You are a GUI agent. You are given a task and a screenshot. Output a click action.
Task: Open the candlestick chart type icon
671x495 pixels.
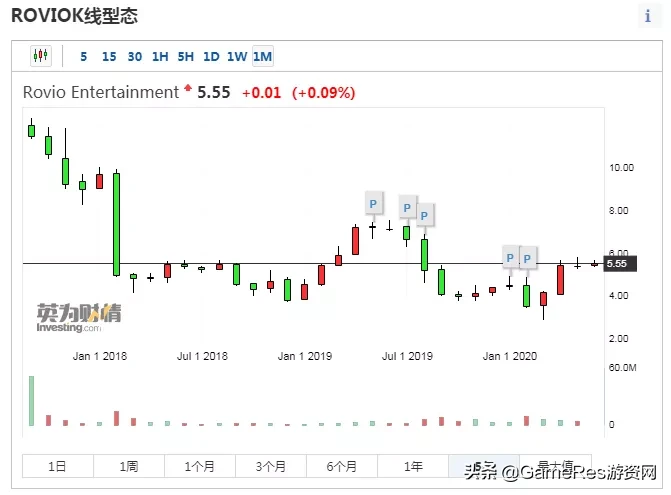[x=41, y=56]
